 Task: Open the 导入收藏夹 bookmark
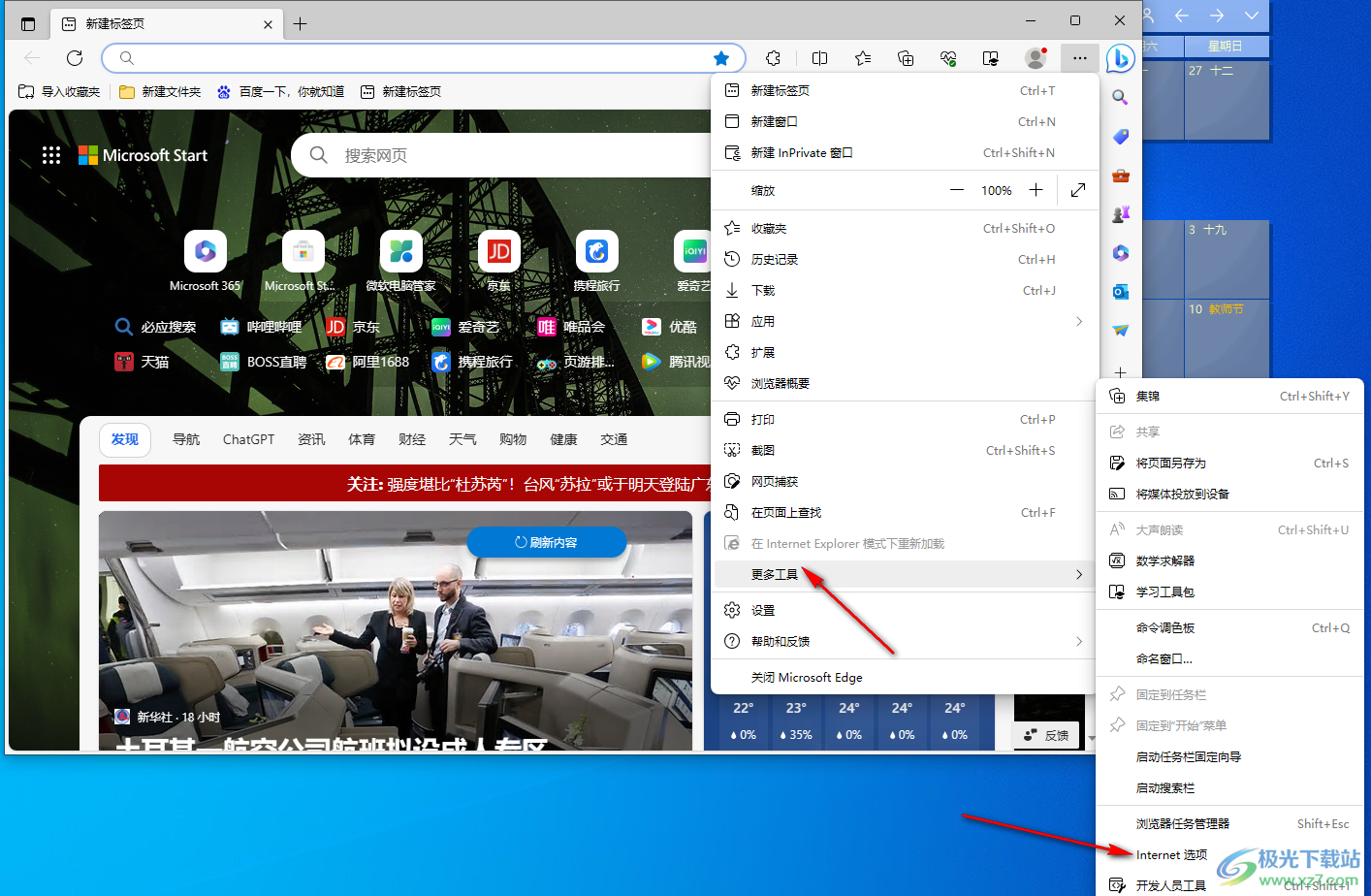tap(59, 91)
